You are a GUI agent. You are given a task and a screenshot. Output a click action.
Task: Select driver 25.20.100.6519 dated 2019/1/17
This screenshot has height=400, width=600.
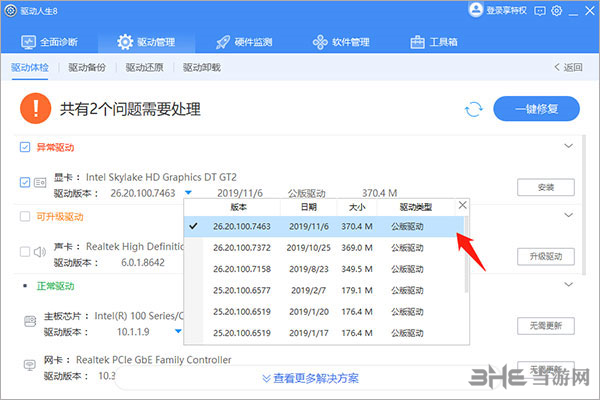[x=326, y=333]
